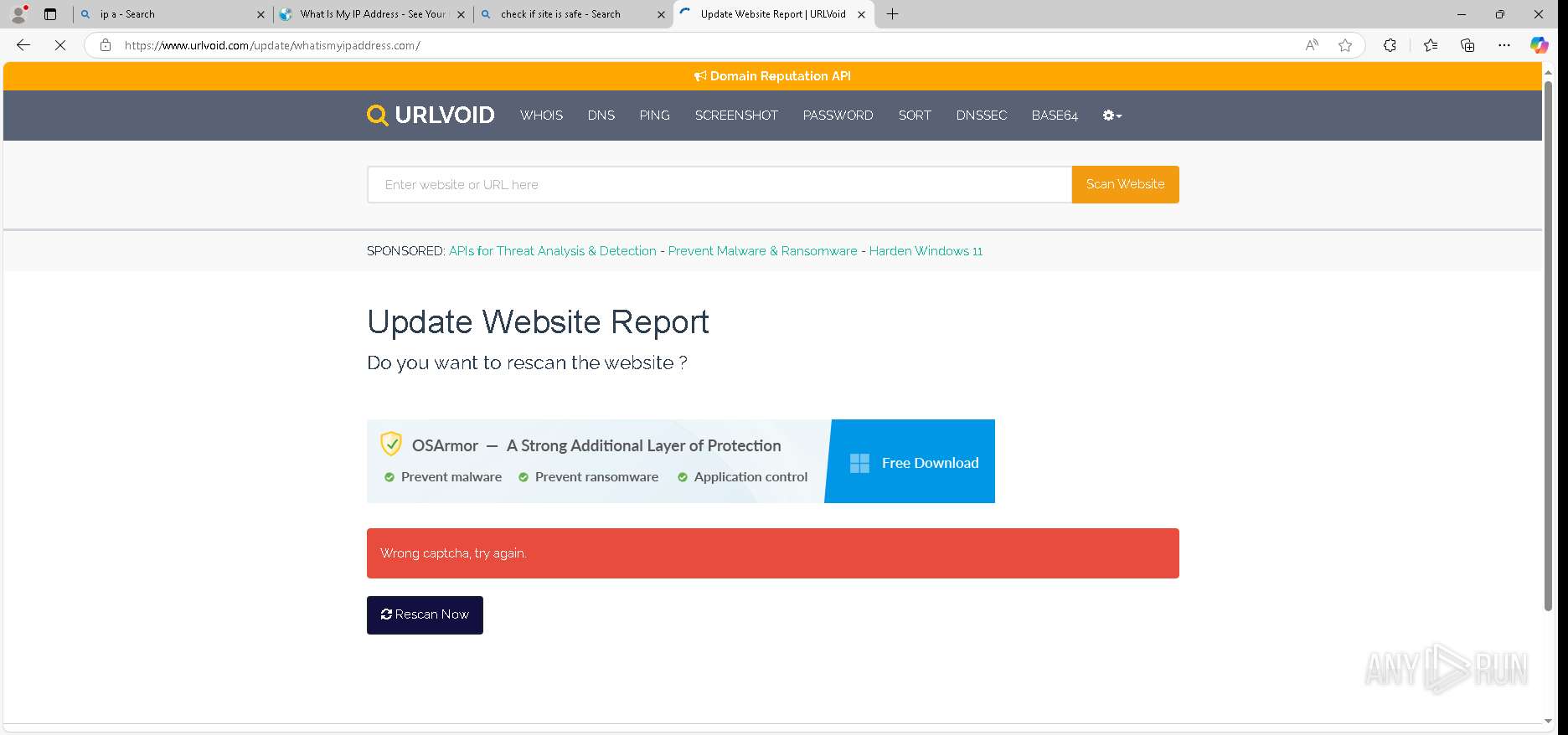Open 'Harden Windows 11' link
This screenshot has height=735, width=1568.
[926, 251]
